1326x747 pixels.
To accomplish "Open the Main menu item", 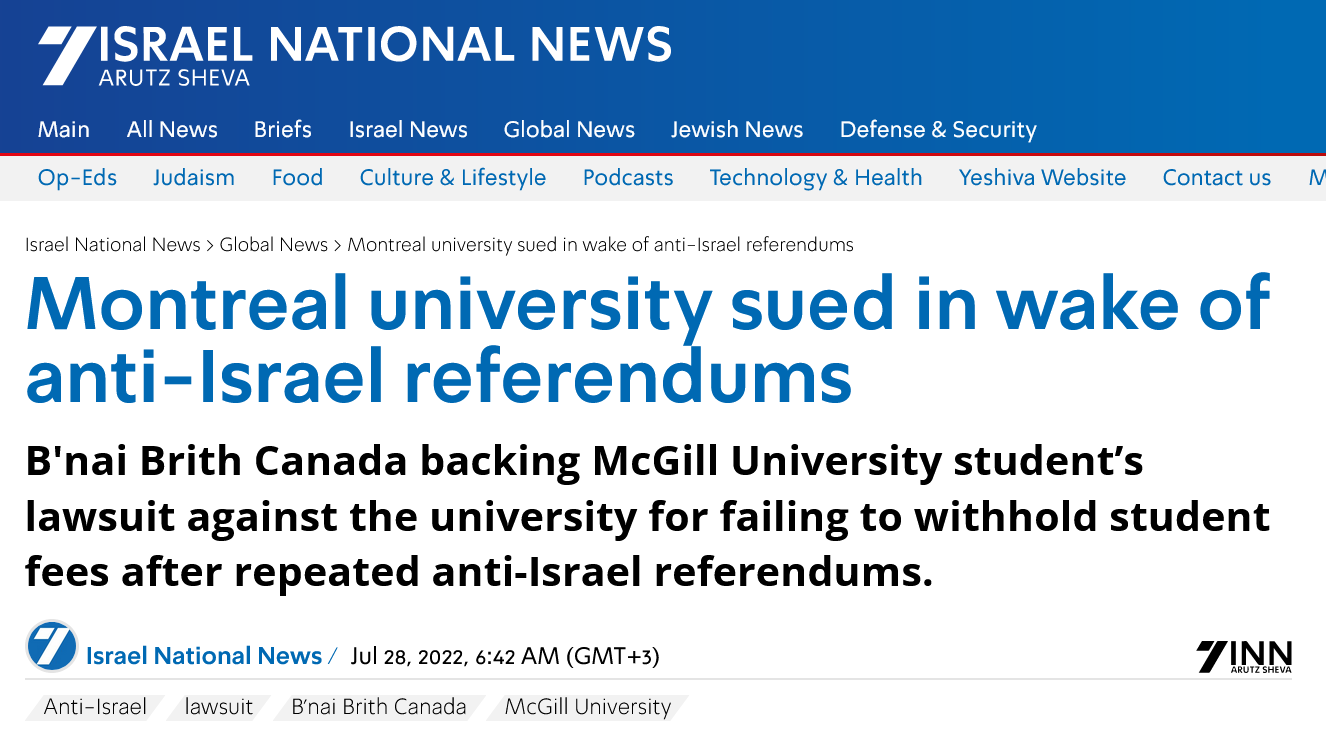I will pos(64,130).
